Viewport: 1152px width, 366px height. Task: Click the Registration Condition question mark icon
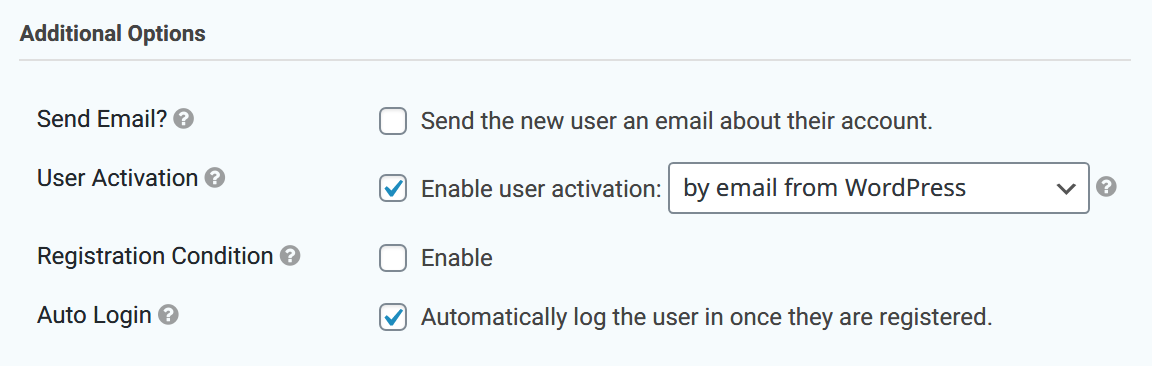pos(290,256)
